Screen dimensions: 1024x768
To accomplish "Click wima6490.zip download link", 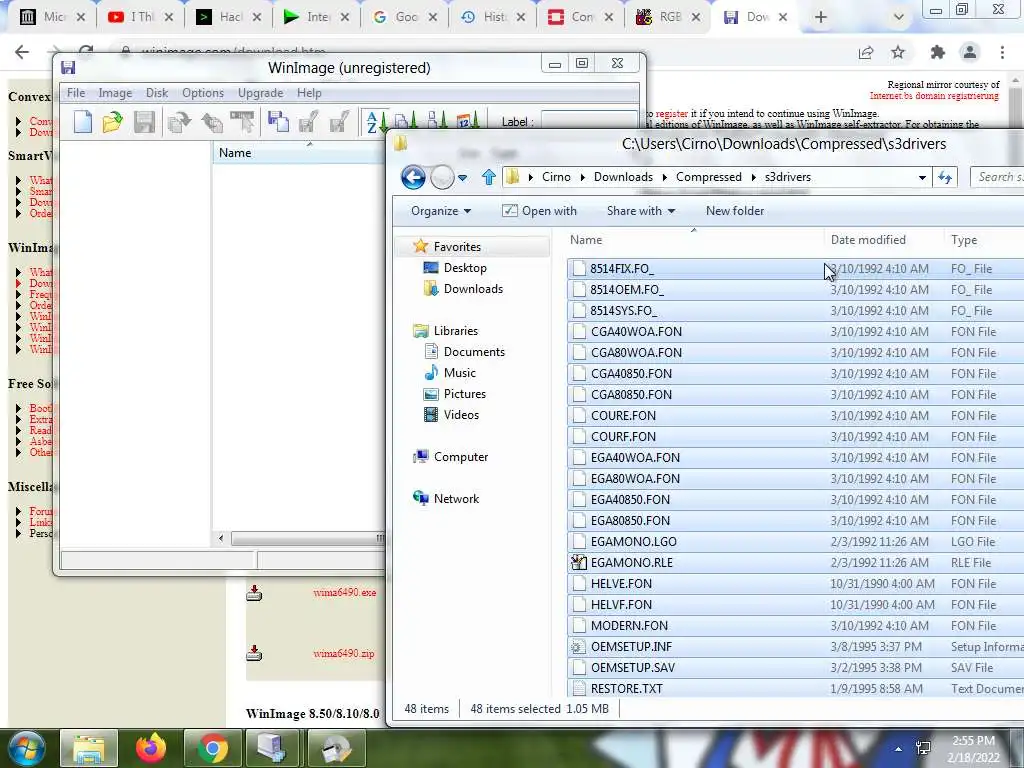I will click(344, 653).
